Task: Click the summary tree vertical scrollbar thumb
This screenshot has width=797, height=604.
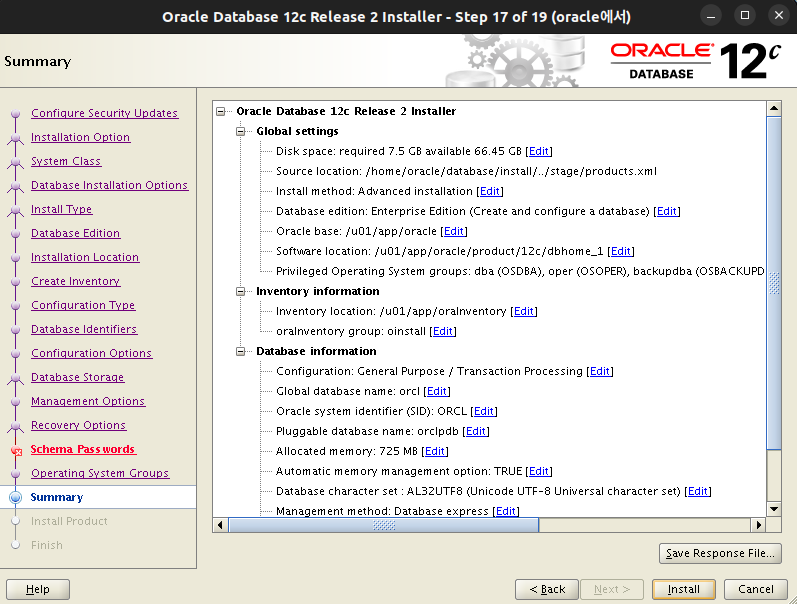Action: 774,283
